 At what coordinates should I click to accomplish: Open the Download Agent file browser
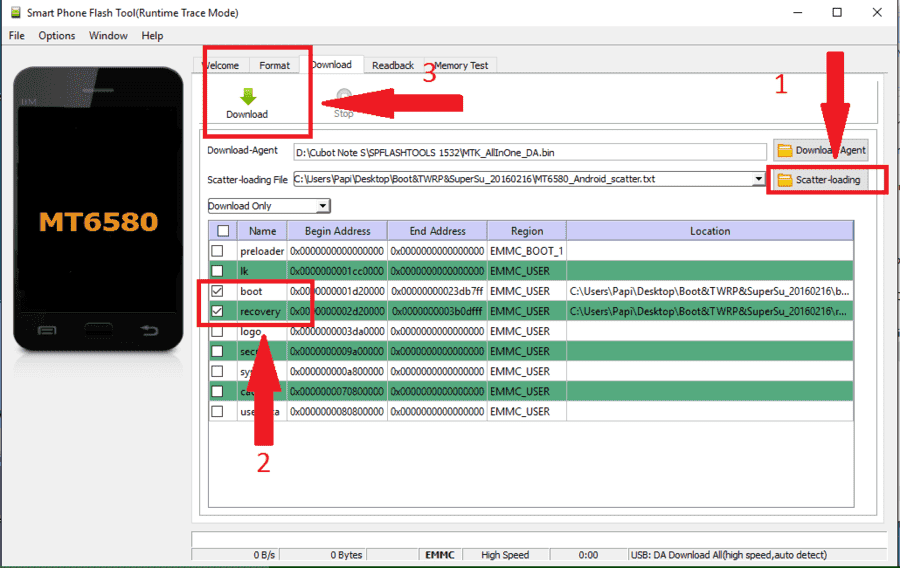[x=820, y=150]
